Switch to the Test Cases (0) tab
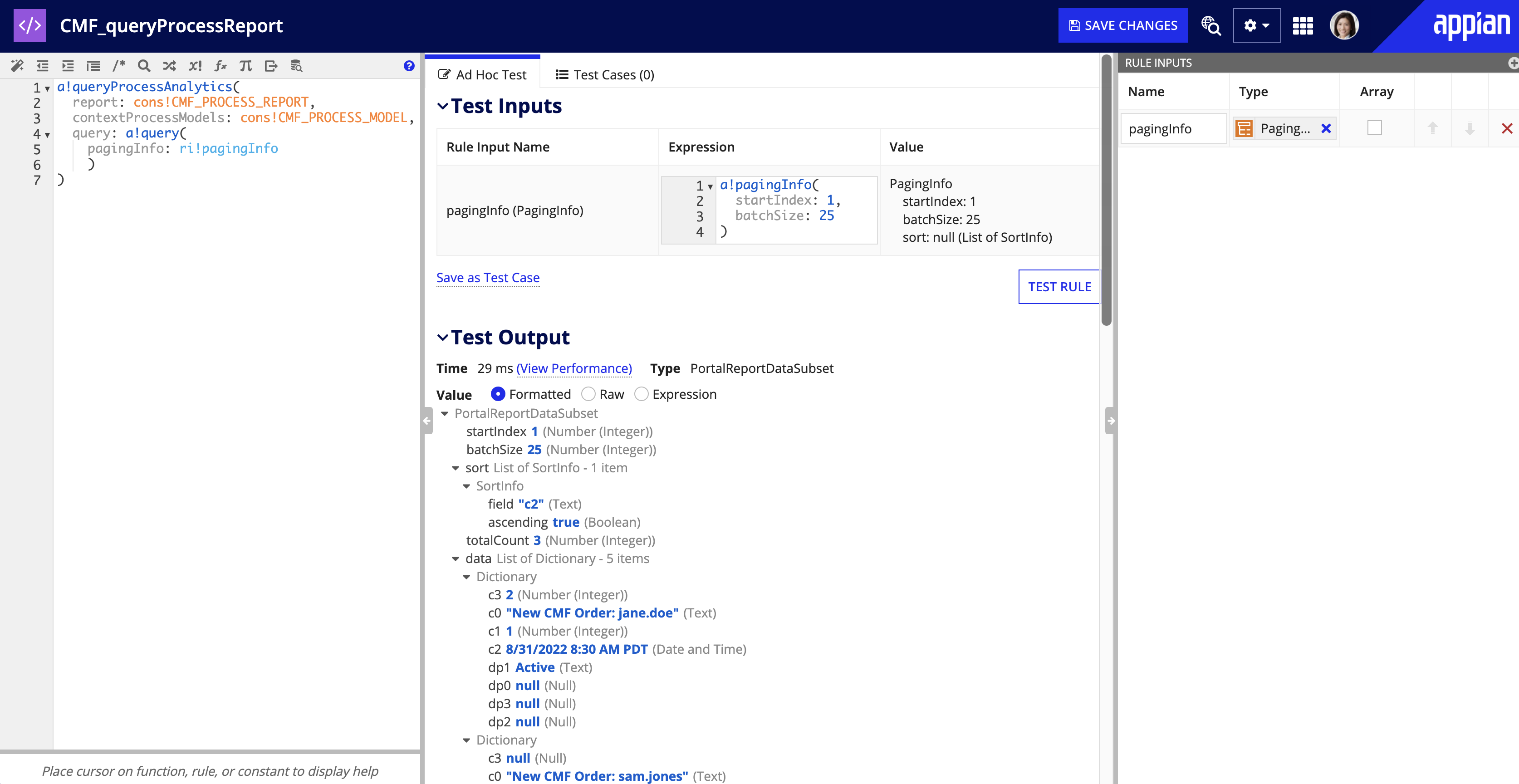This screenshot has width=1519, height=784. pos(605,75)
